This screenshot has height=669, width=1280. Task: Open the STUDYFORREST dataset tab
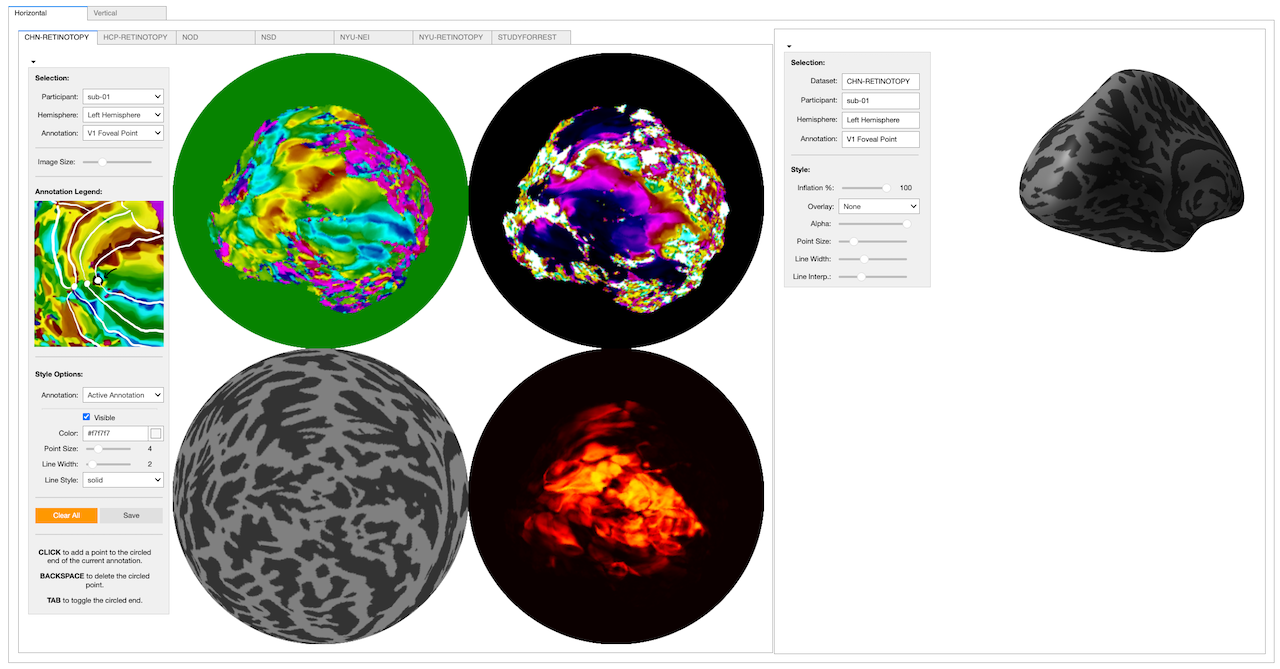531,37
